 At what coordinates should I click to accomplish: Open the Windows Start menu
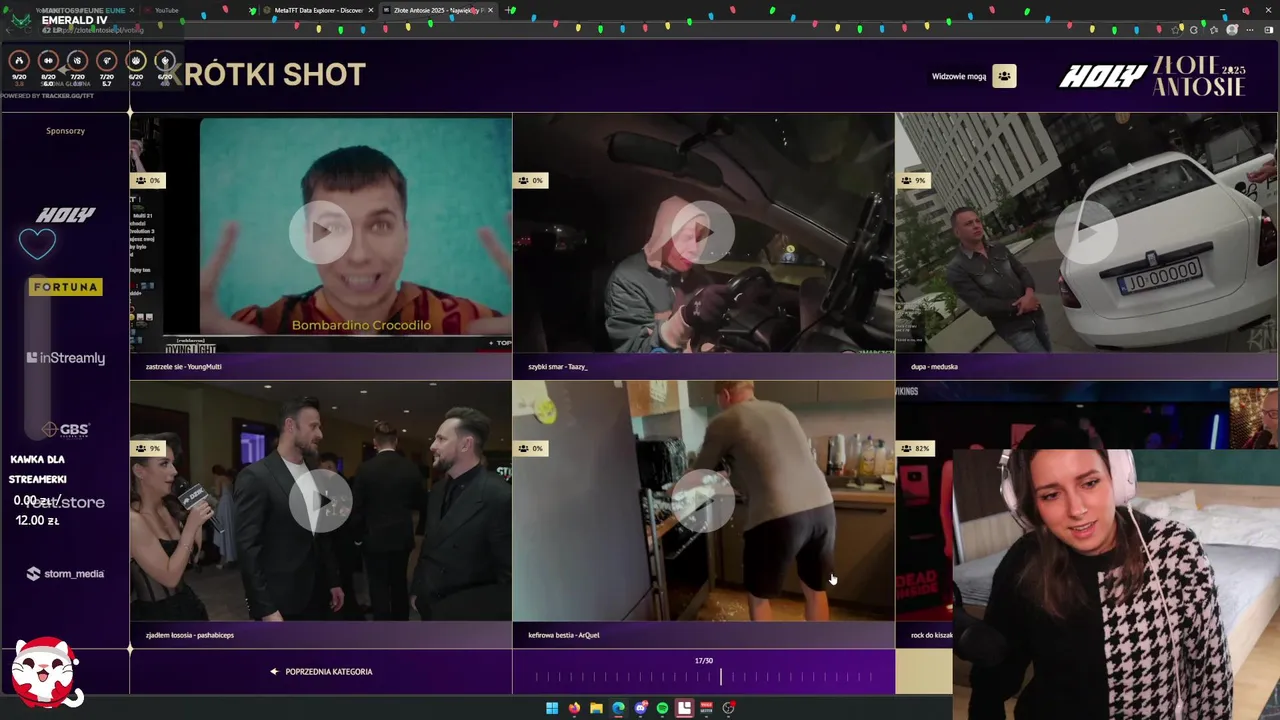(x=552, y=708)
